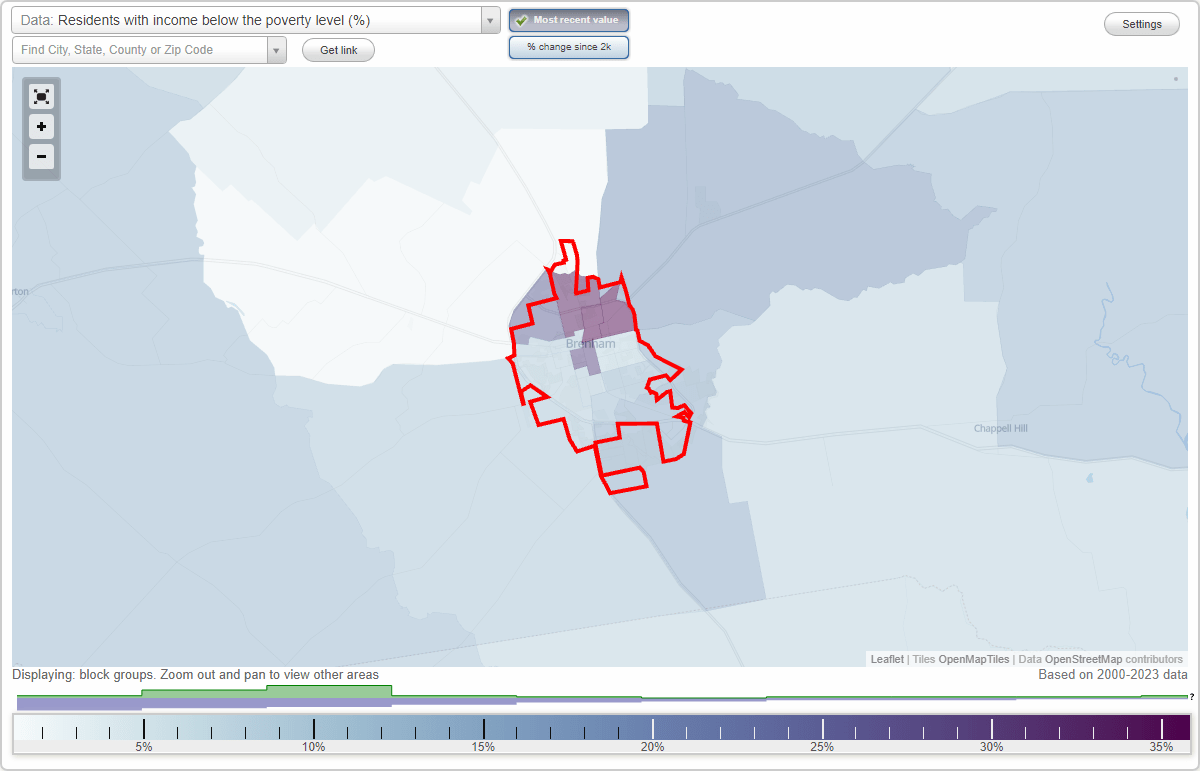Click the green checkmark on Most recent value

(521, 19)
